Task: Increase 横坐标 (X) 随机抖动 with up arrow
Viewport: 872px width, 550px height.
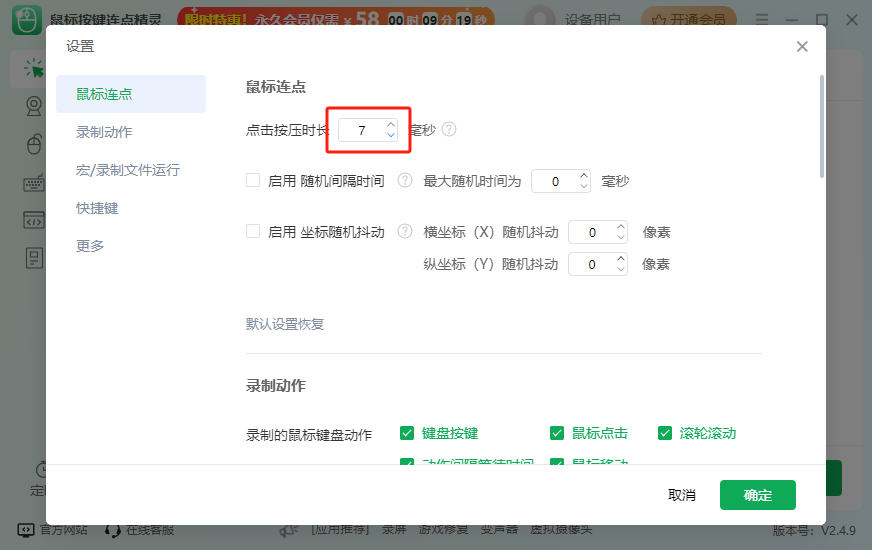Action: [621, 226]
